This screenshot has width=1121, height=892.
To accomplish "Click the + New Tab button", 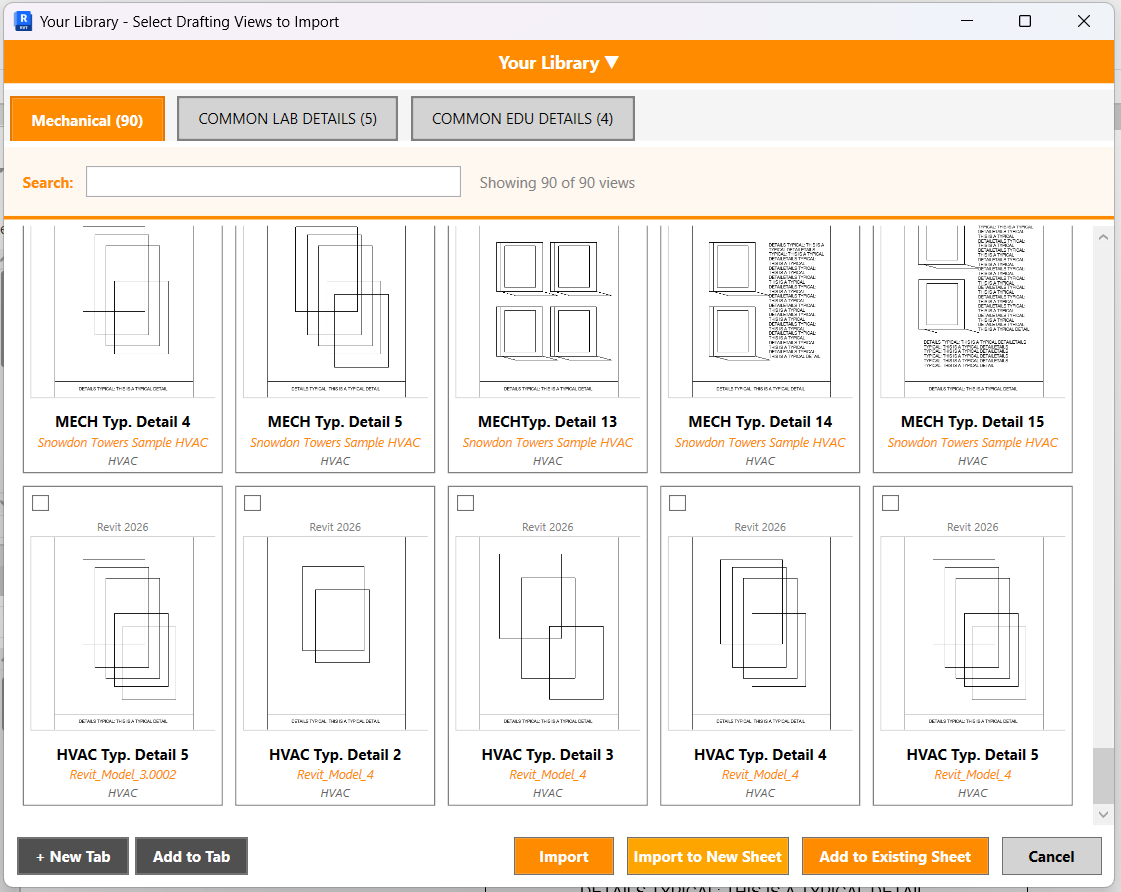I will click(72, 856).
